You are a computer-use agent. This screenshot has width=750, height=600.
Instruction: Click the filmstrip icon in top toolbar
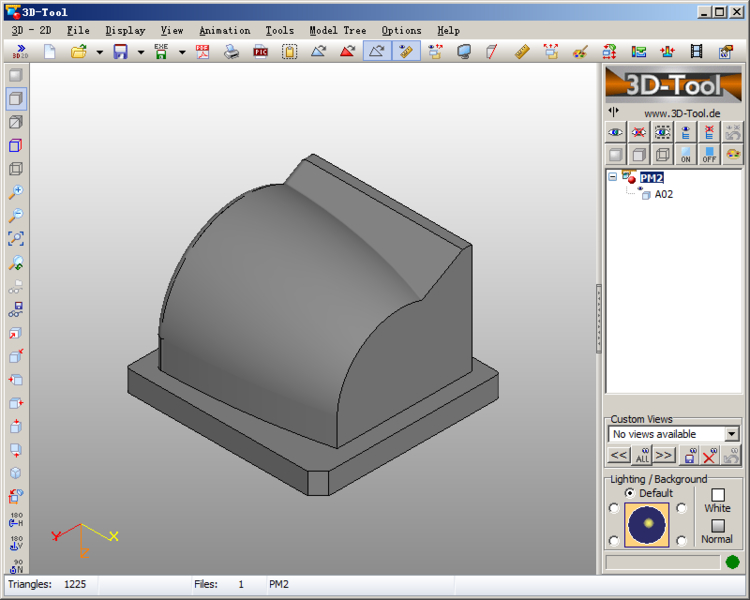(x=696, y=51)
